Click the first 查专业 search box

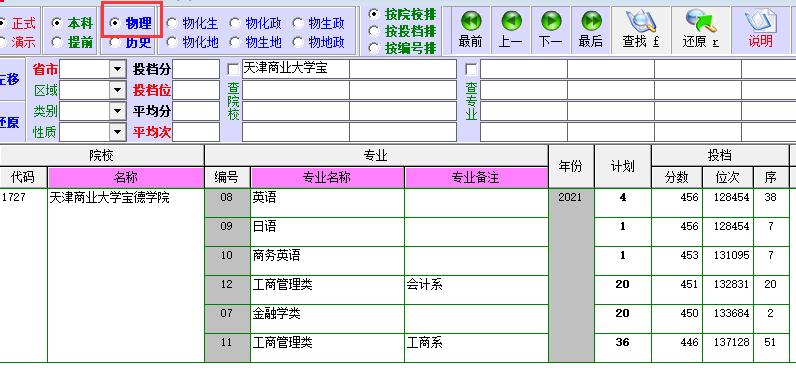523,69
